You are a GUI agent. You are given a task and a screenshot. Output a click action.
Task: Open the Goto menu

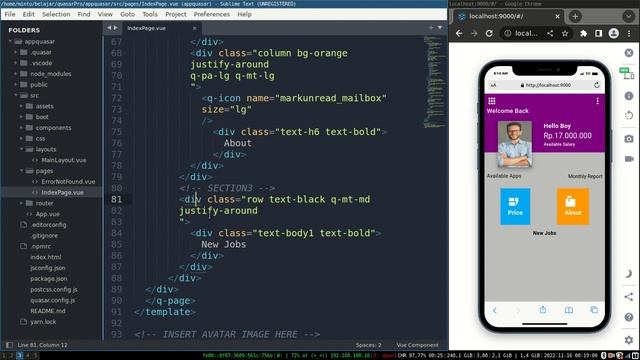coord(127,14)
